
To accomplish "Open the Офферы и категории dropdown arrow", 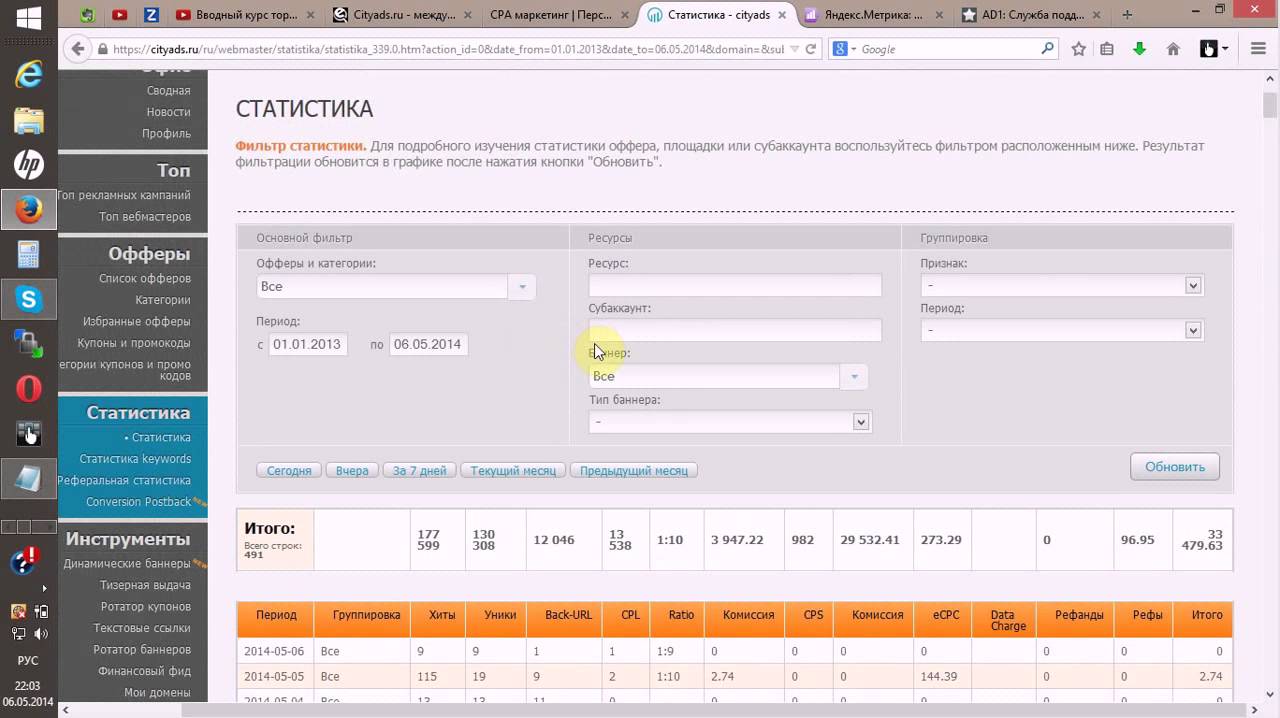I will [522, 287].
